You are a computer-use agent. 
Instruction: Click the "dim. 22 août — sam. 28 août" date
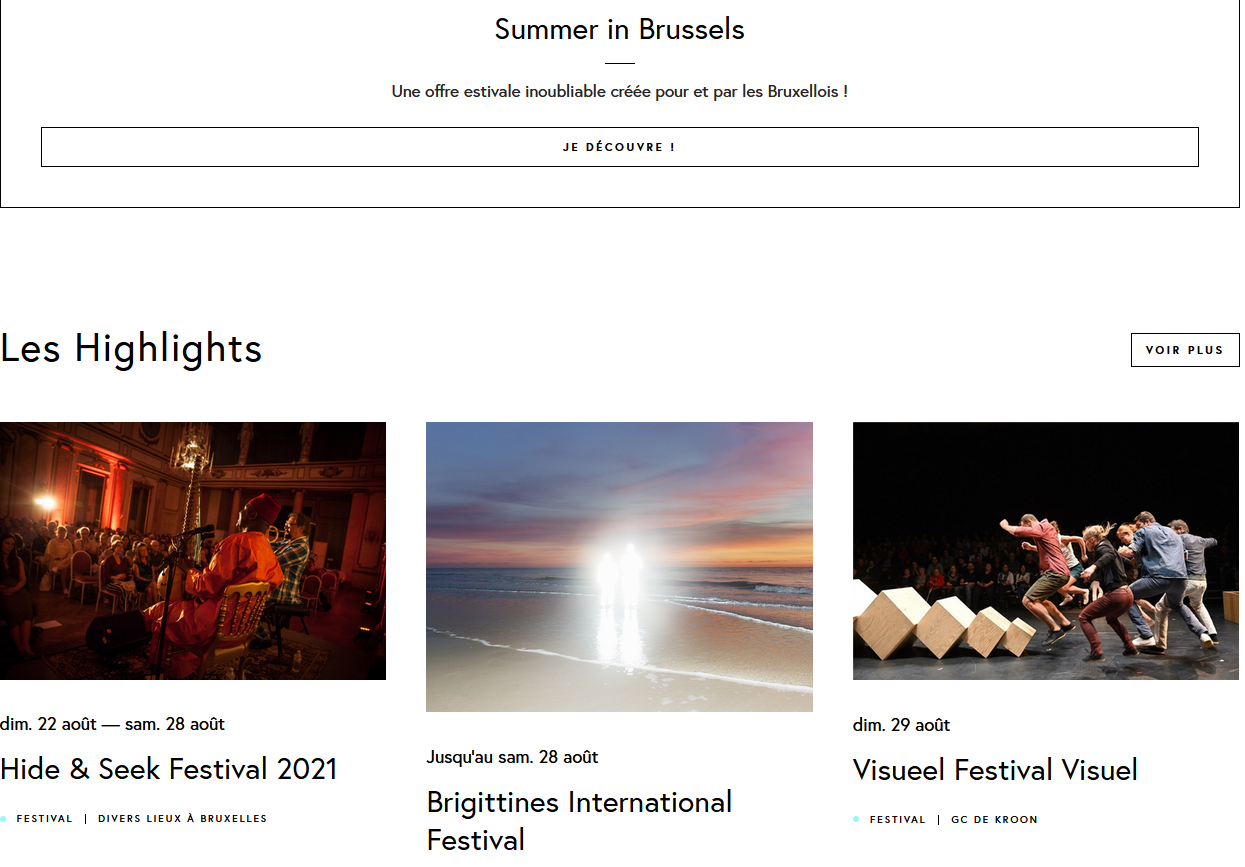coord(112,724)
